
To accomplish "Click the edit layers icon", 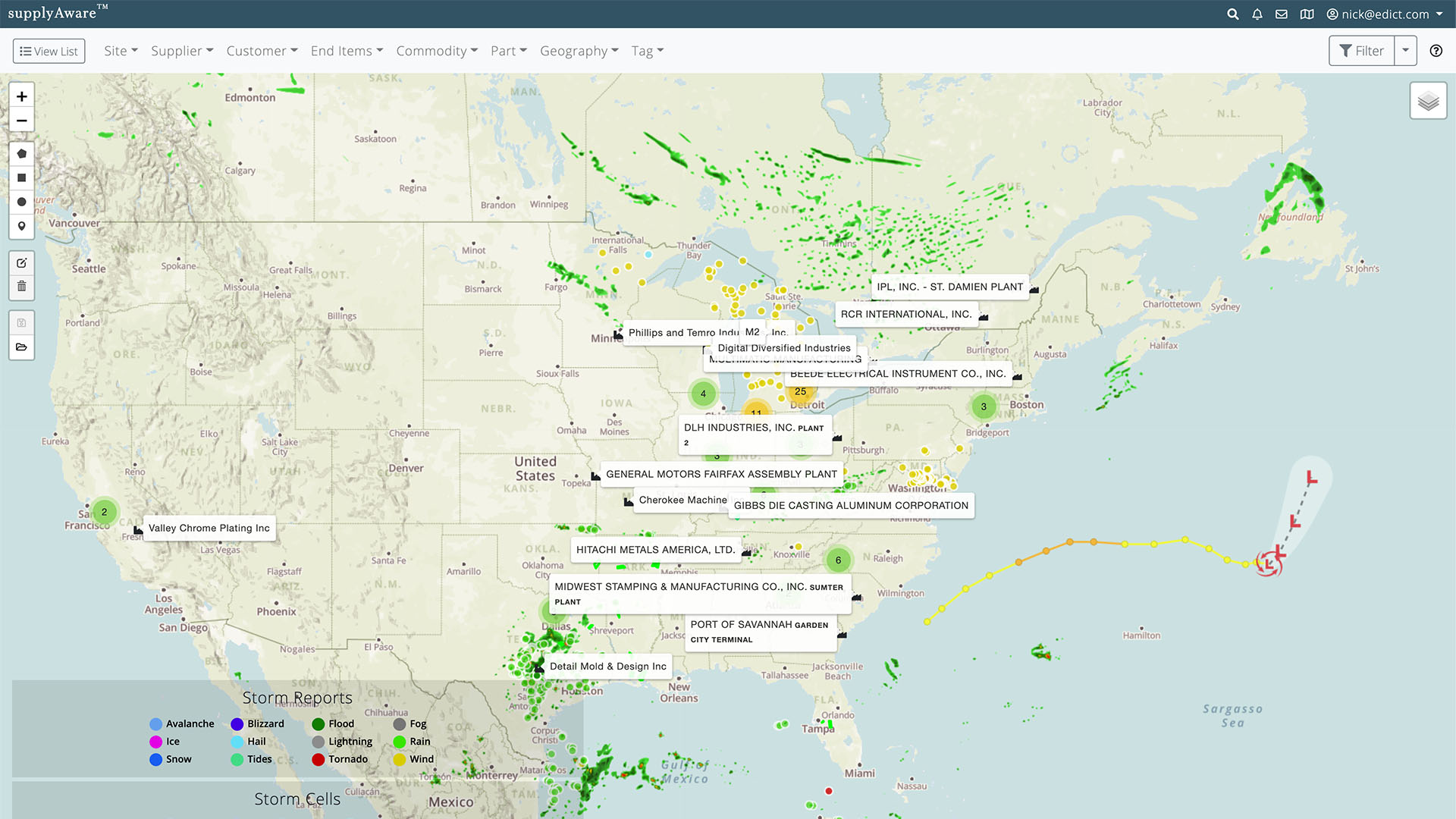I will 21,262.
